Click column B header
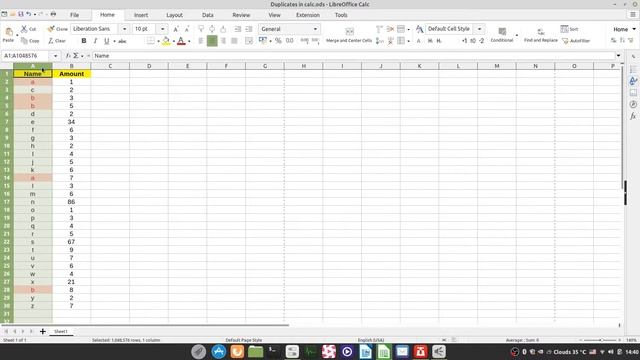The image size is (640, 360). (x=71, y=66)
